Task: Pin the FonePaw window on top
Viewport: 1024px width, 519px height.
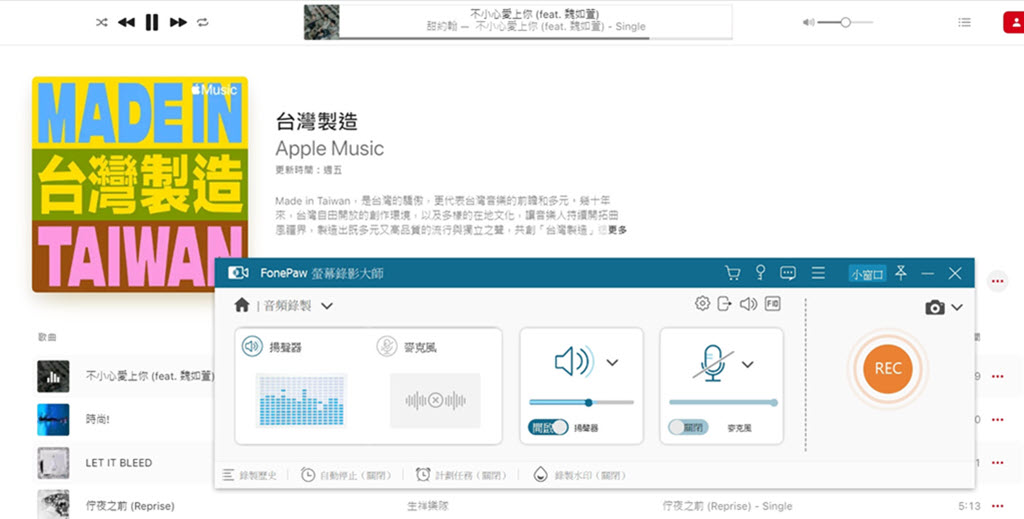Action: tap(901, 272)
